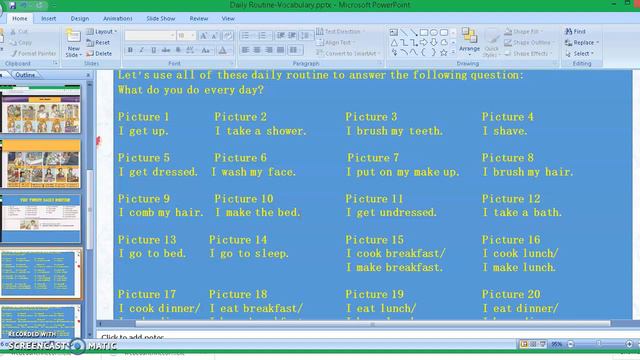Click the Clear All Formatting icon
This screenshot has width=640, height=360.
coord(228,36)
